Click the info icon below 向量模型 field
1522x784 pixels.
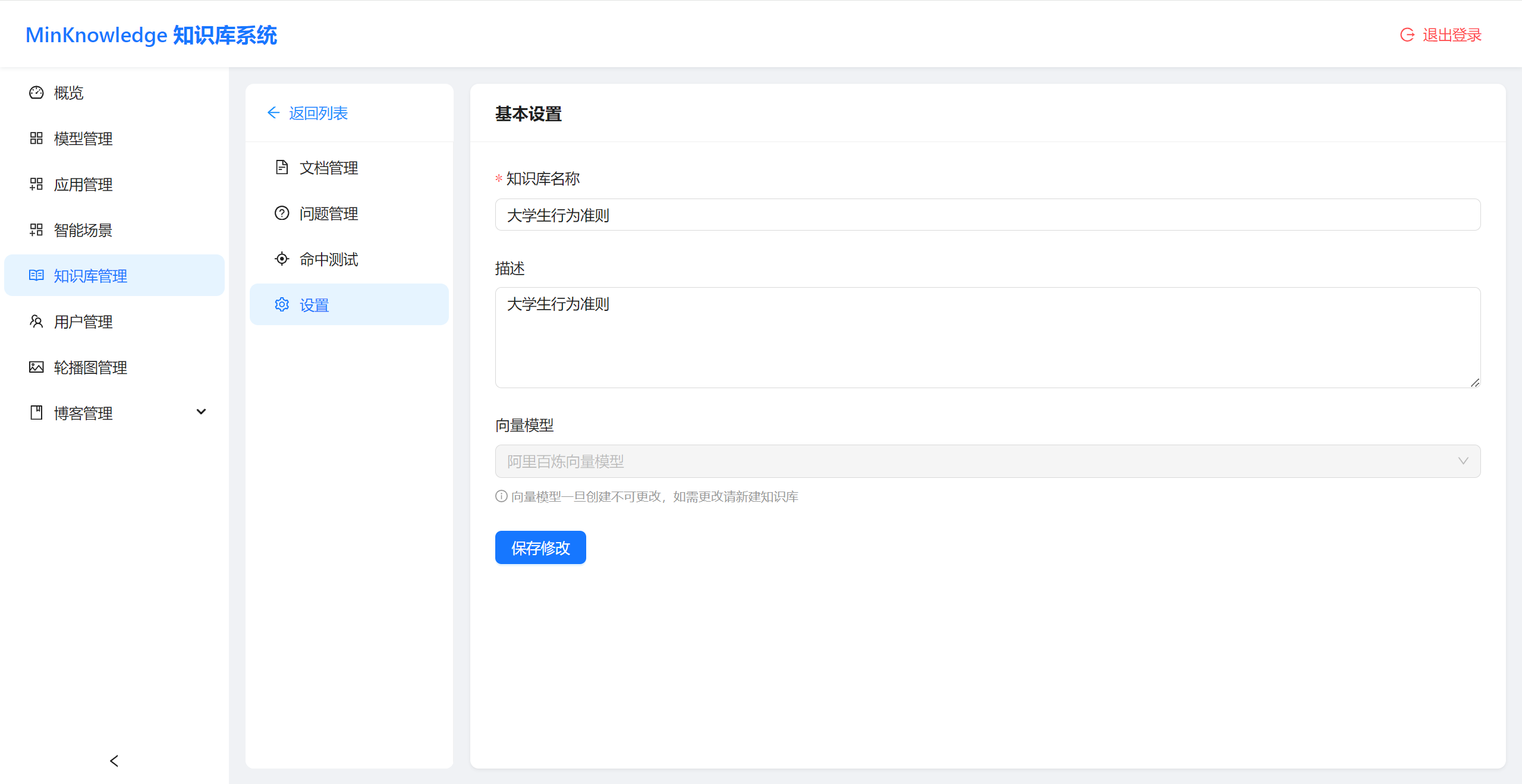[500, 496]
